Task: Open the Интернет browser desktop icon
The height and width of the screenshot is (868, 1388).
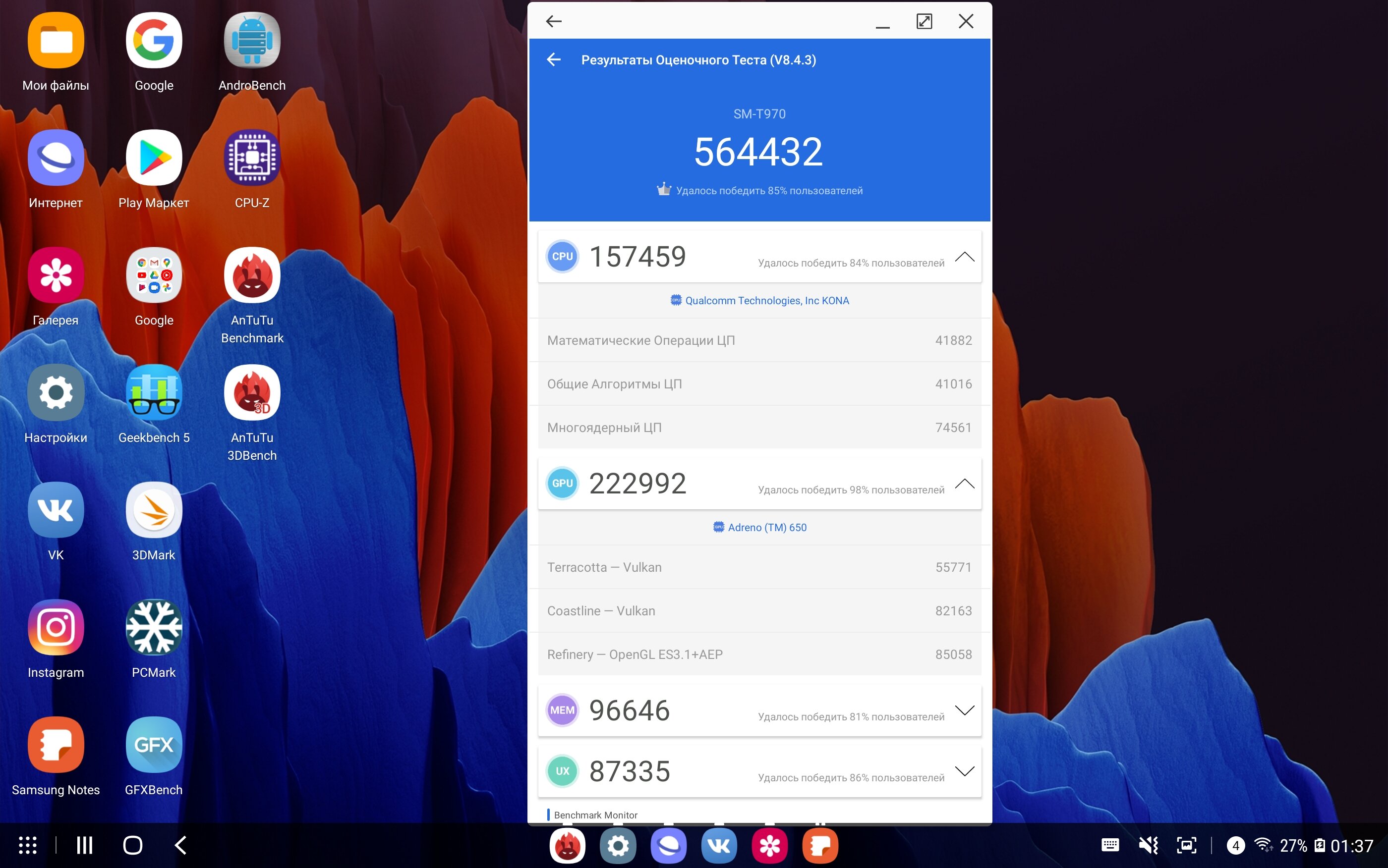Action: click(x=56, y=157)
